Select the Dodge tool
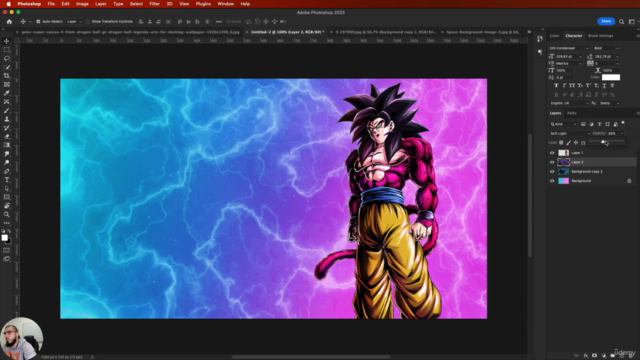640x360 pixels. point(7,162)
